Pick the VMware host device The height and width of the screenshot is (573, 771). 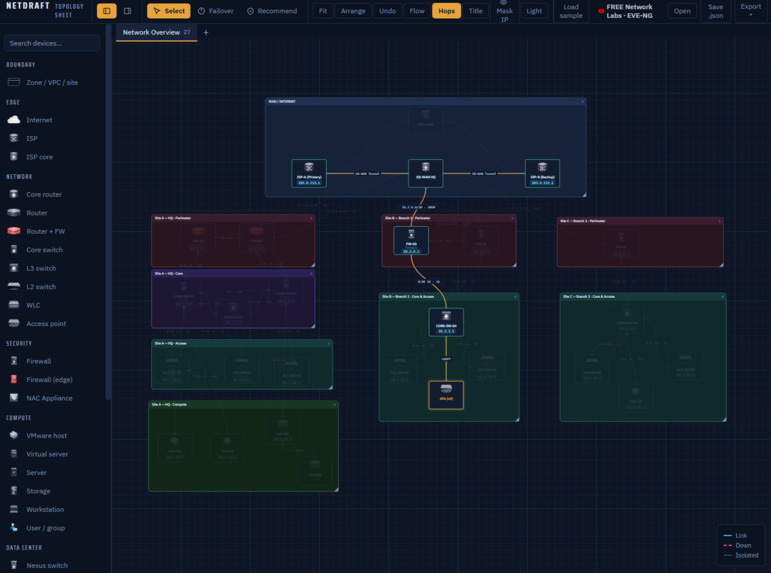[52, 435]
